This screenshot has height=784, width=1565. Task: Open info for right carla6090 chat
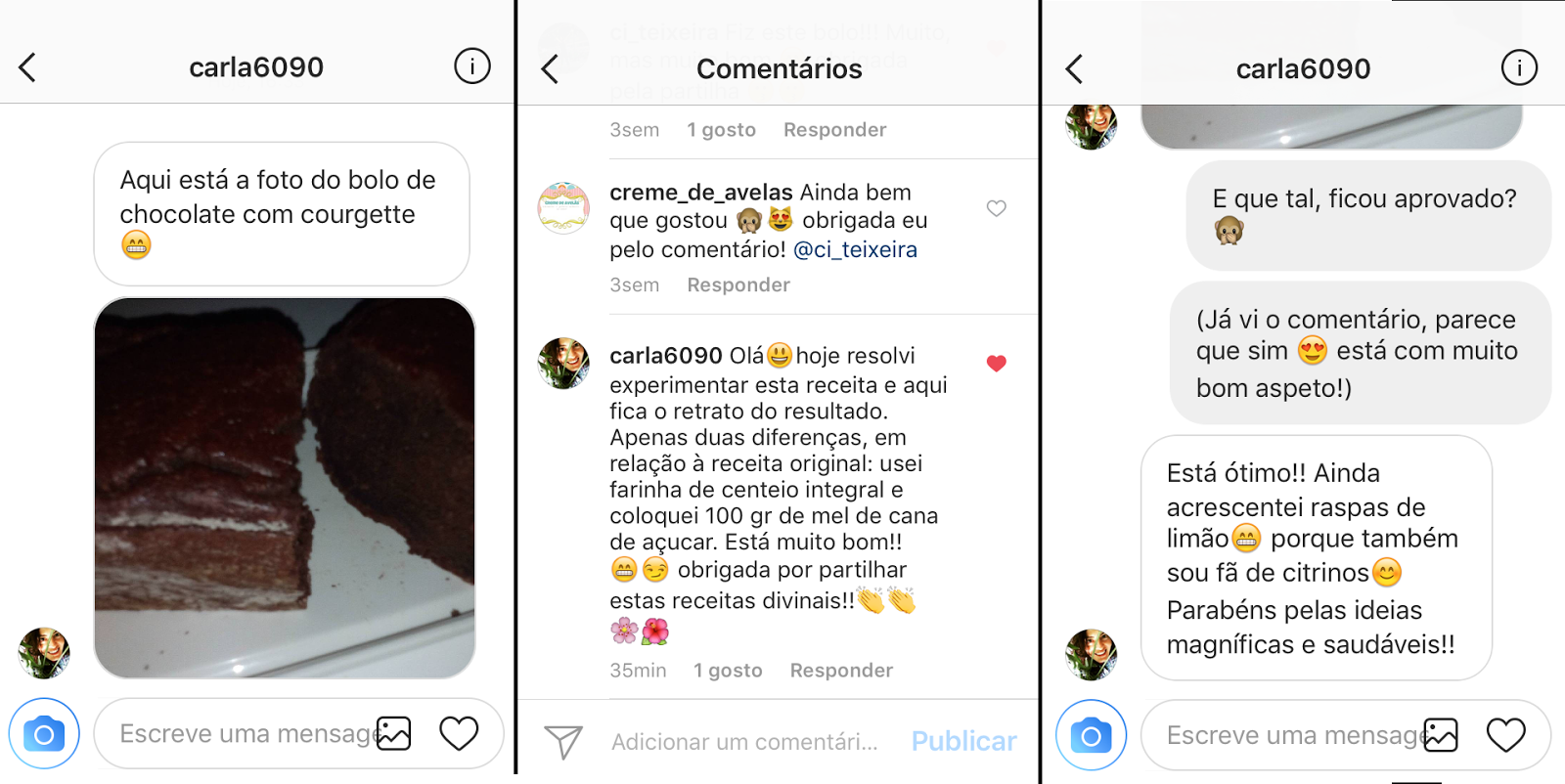coord(1519,67)
